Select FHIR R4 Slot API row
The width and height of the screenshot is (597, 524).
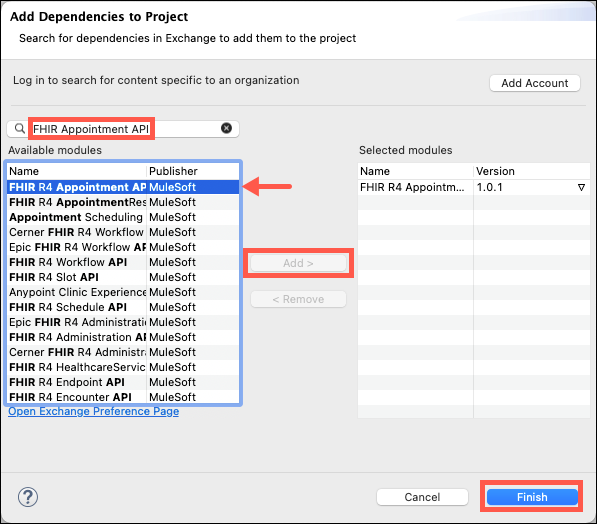click(123, 277)
